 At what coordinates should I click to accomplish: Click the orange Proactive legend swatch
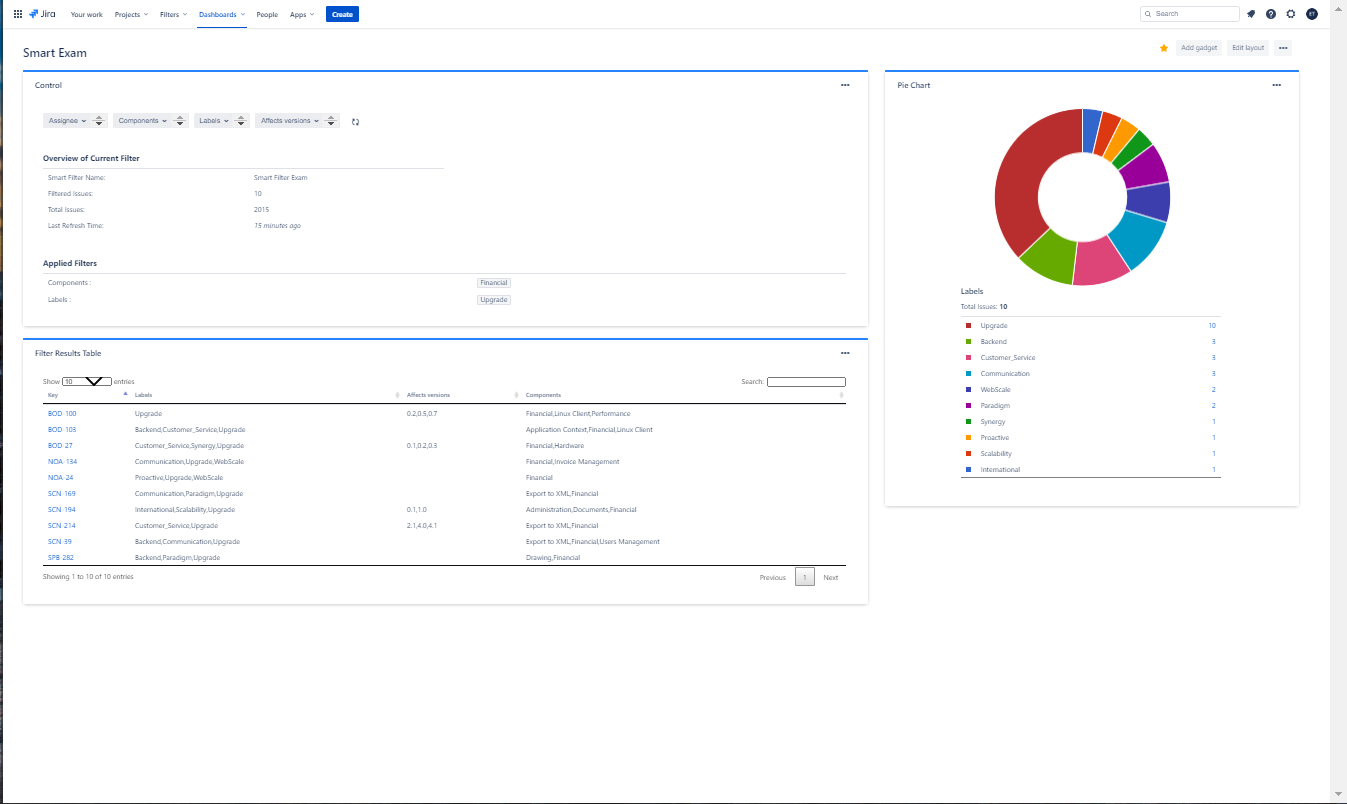click(x=968, y=438)
